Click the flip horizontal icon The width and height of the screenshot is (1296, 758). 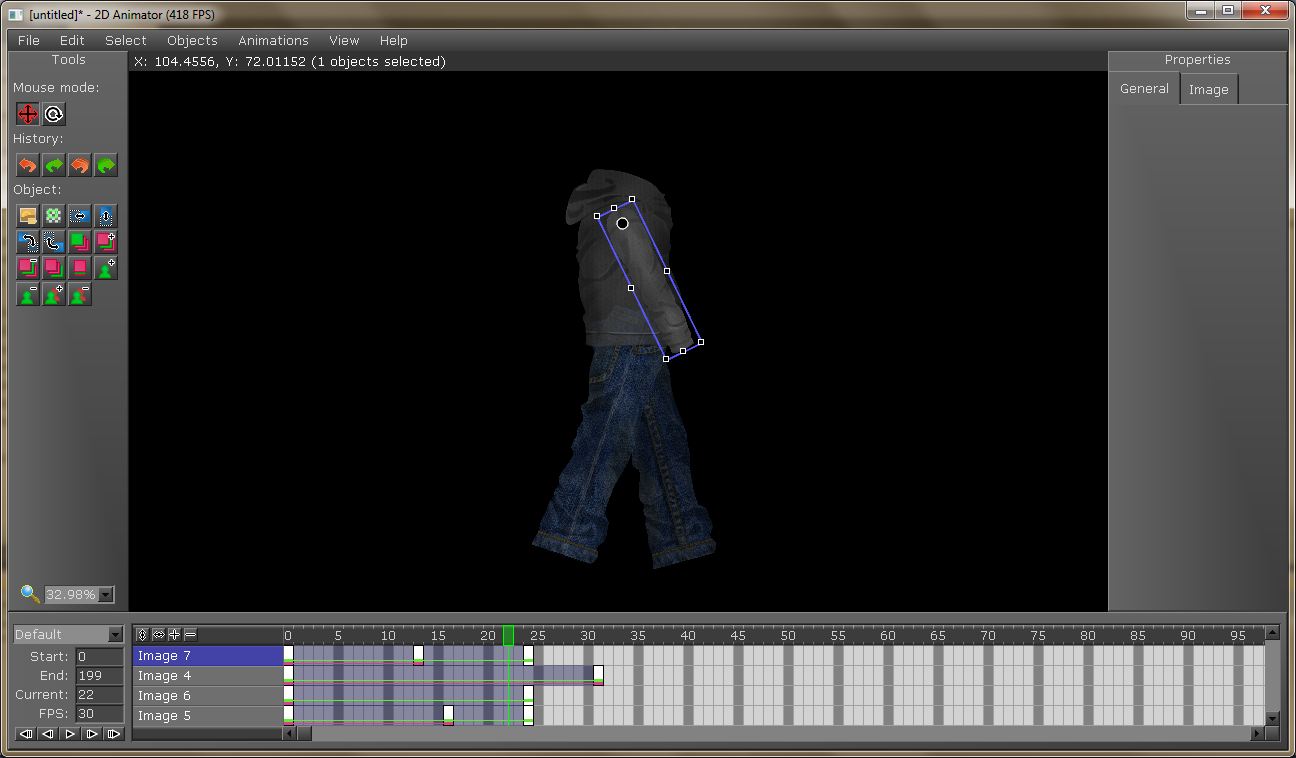[80, 215]
